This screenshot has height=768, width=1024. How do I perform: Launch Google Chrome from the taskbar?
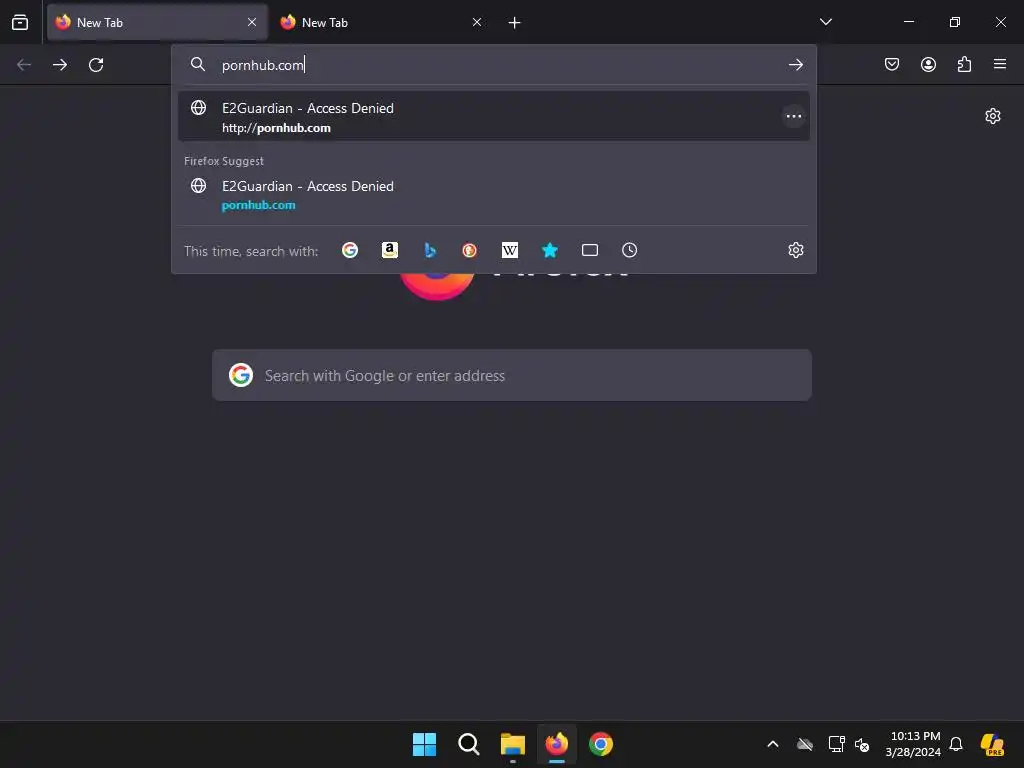coord(601,744)
